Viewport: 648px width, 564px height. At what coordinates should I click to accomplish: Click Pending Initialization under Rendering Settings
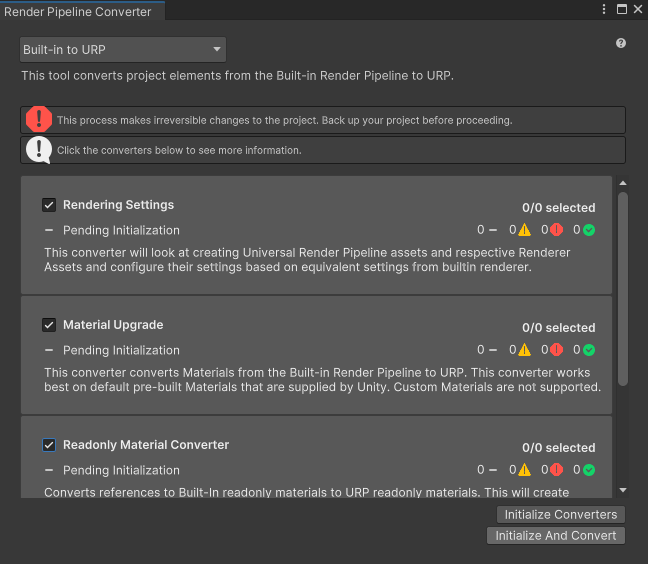coord(121,230)
